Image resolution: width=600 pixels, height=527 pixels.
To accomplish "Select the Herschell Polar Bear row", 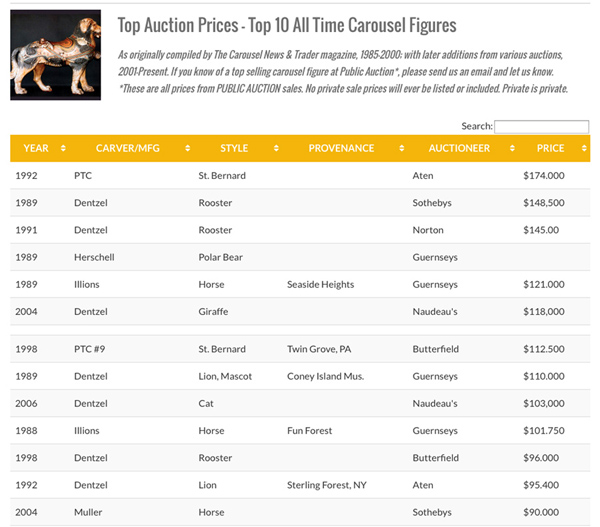I will [x=300, y=257].
